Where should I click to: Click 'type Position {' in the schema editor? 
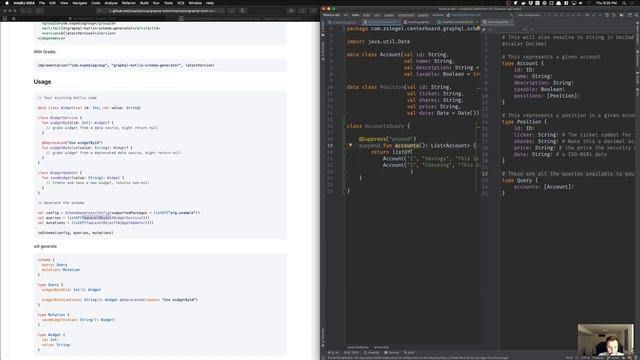point(524,122)
